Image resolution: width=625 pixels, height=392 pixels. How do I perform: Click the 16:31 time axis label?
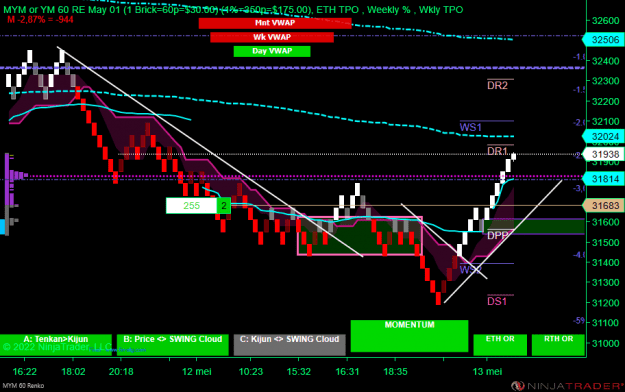(x=347, y=372)
